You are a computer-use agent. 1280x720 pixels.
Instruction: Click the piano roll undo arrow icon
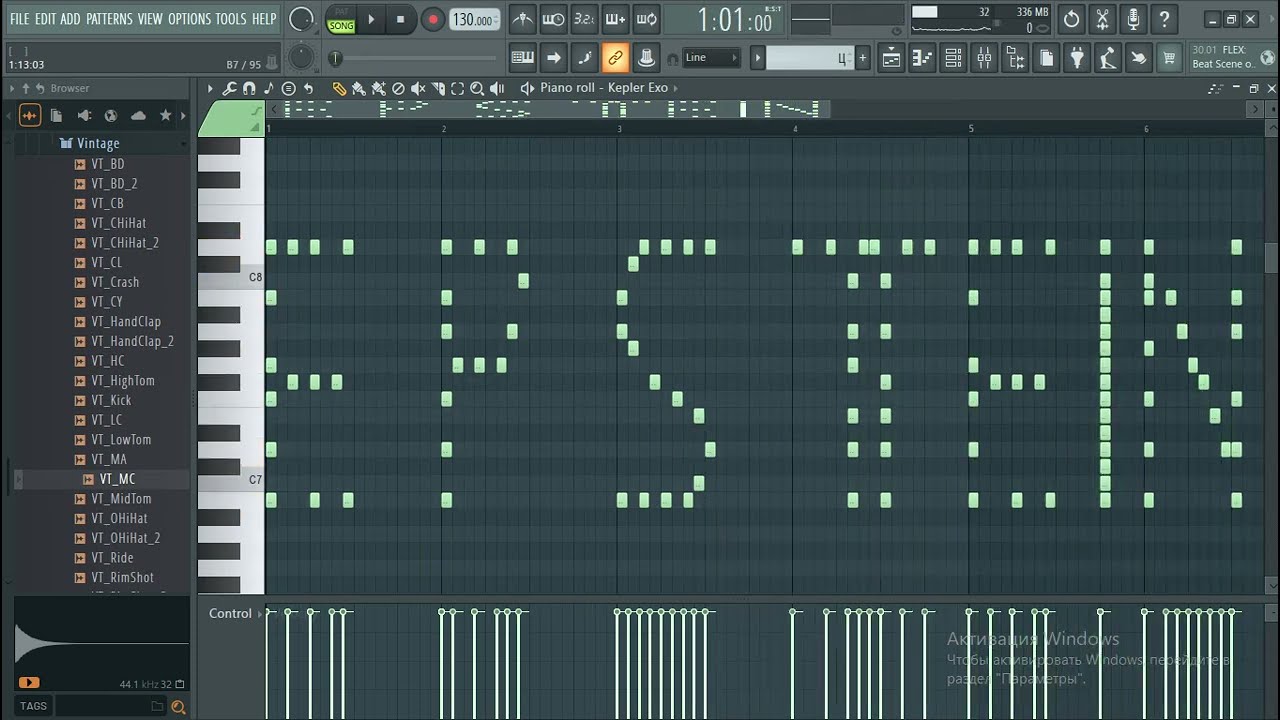[308, 88]
